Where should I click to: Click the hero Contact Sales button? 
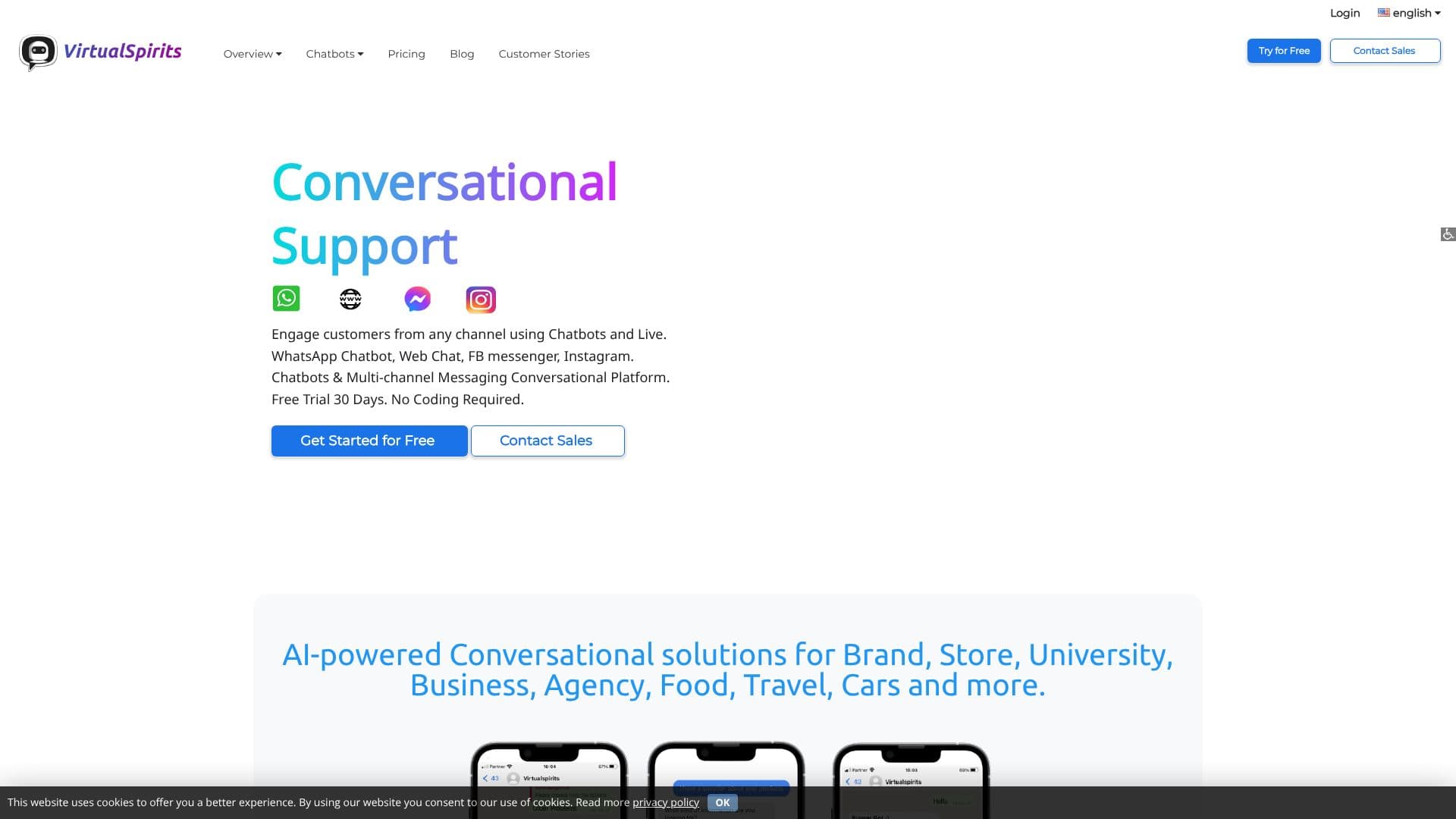548,441
